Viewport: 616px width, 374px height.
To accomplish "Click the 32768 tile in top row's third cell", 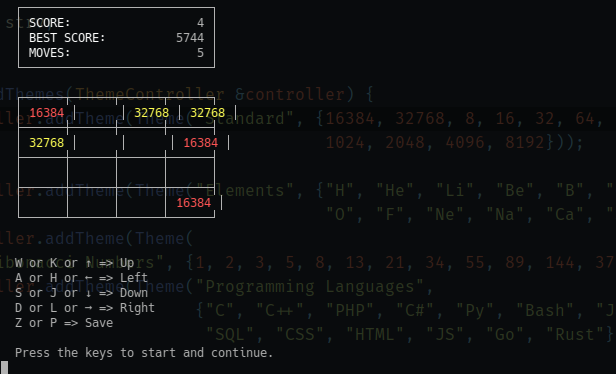I will (x=152, y=113).
